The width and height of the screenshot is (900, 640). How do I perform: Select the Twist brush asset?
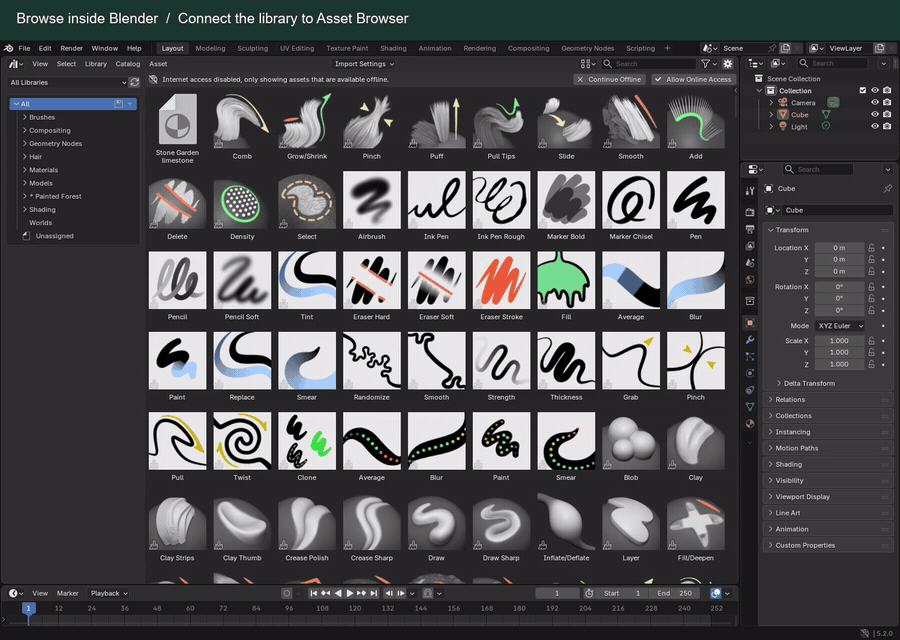(242, 448)
